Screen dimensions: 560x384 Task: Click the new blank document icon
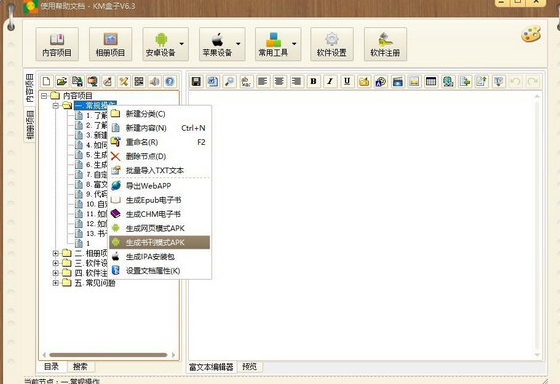[46, 81]
